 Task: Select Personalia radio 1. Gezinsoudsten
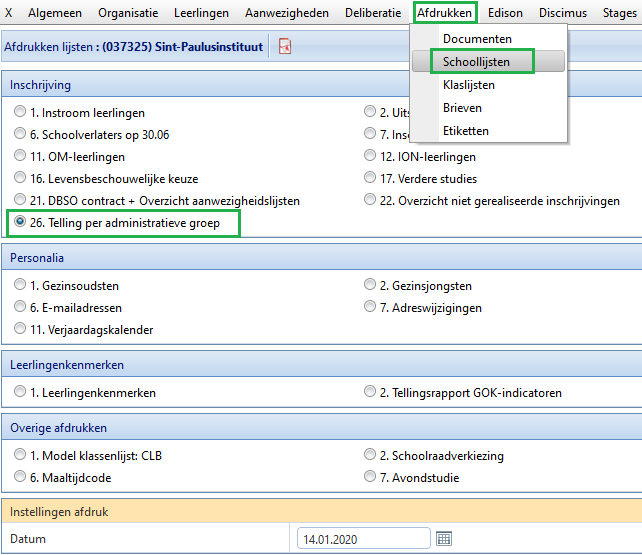tap(20, 284)
